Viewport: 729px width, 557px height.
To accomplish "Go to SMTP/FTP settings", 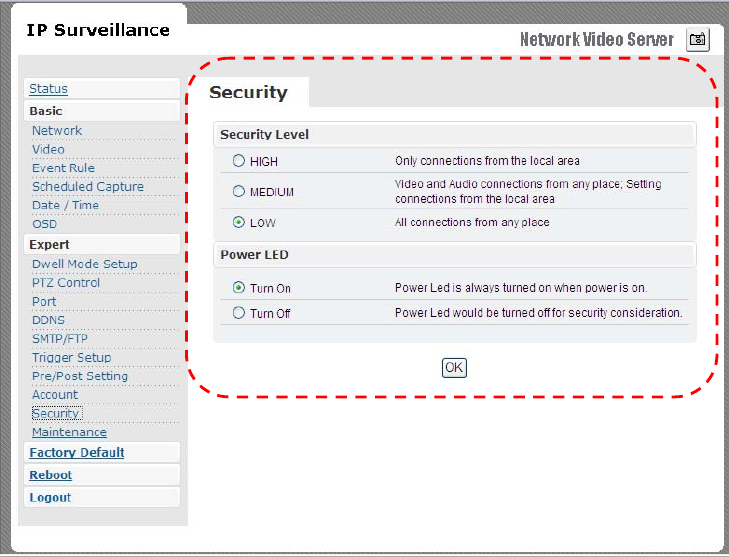I will [60, 339].
